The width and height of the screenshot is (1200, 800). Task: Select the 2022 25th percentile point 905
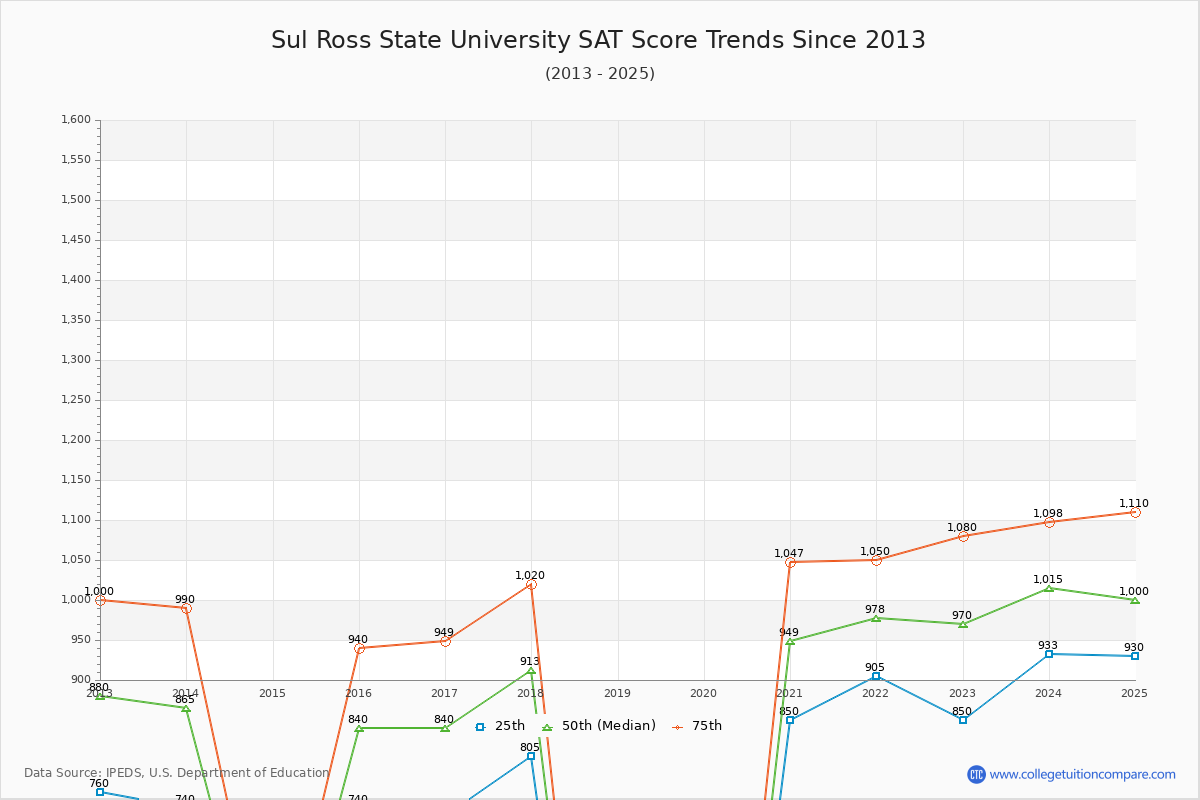click(x=876, y=676)
